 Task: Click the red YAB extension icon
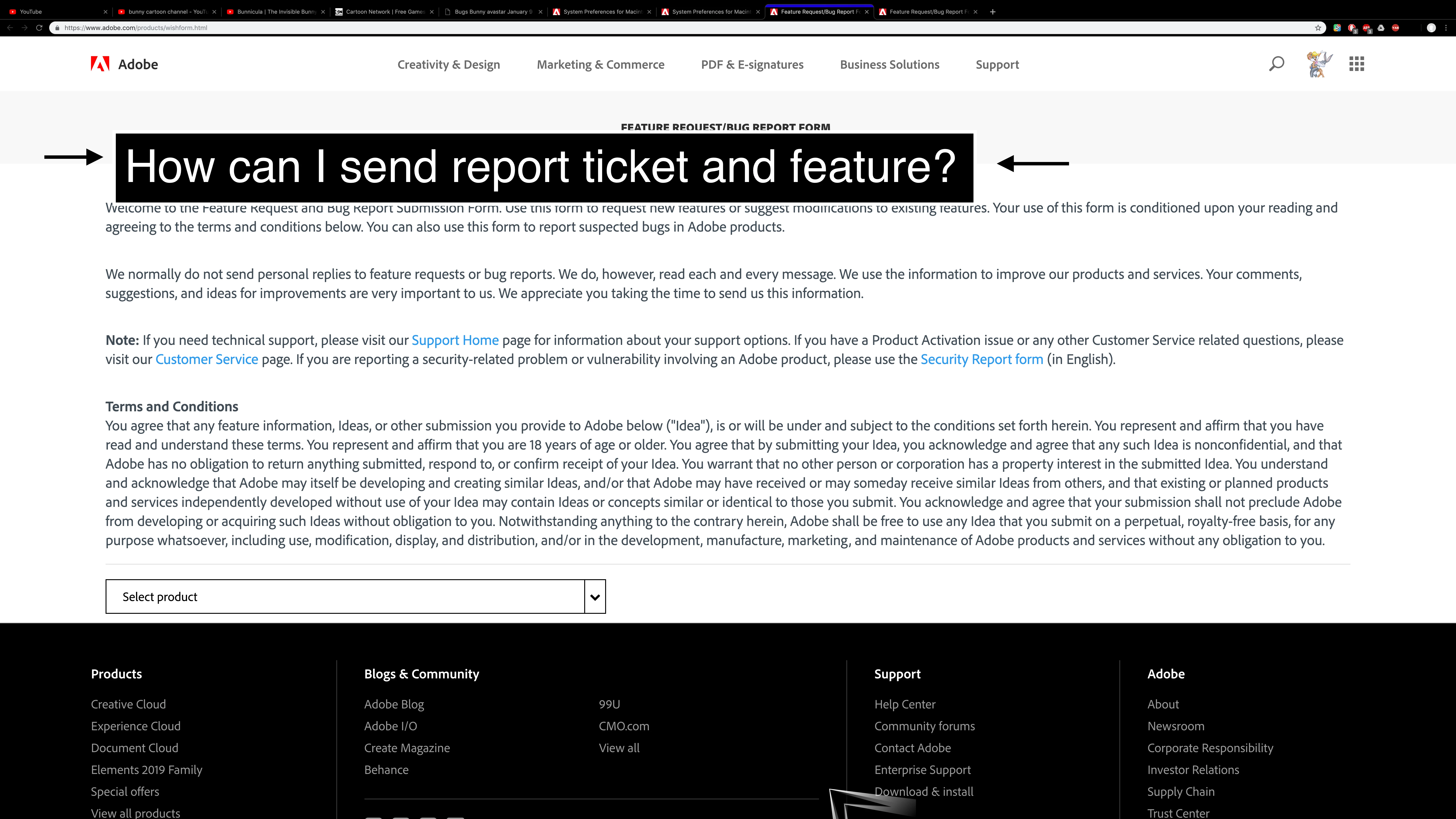point(1395,28)
